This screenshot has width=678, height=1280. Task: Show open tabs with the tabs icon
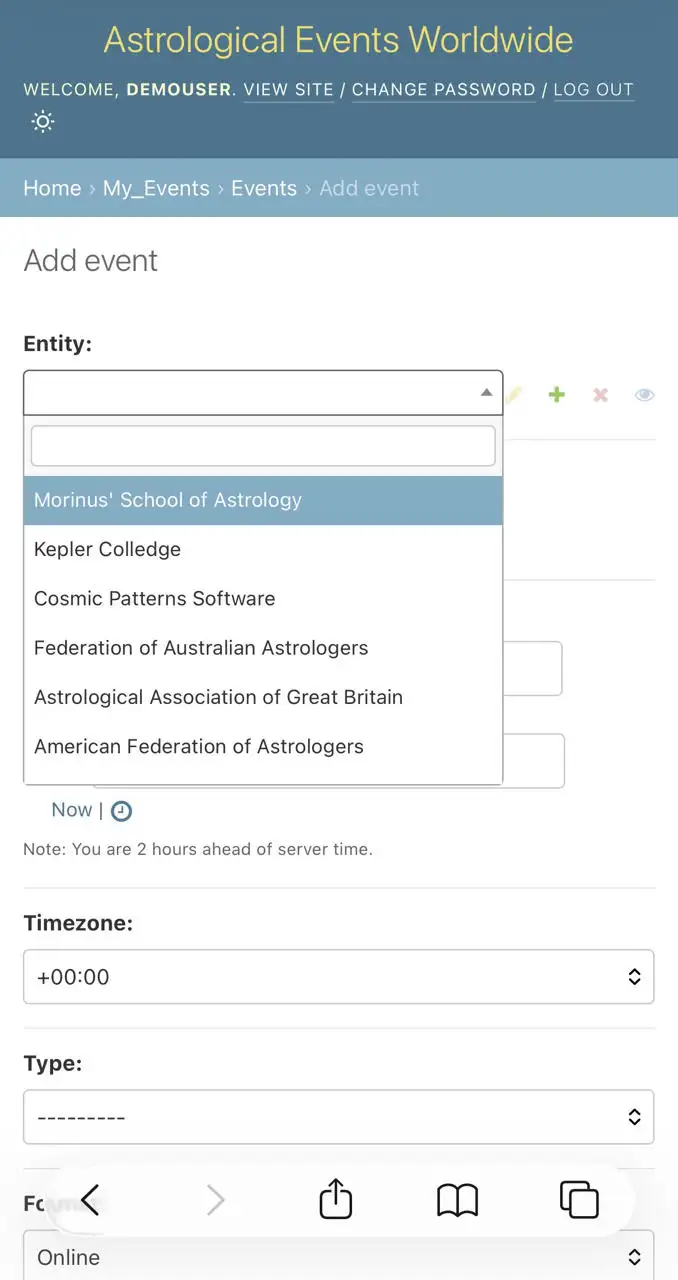[x=578, y=1201]
